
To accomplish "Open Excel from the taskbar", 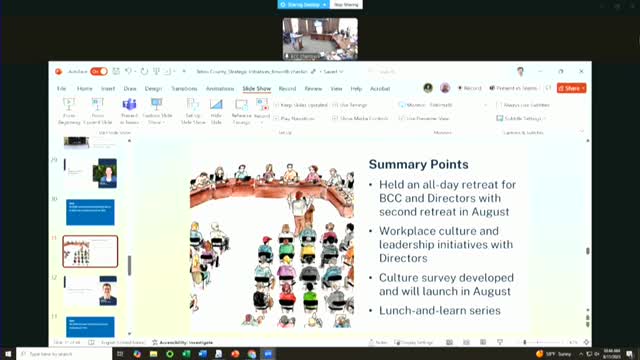I will [186, 354].
